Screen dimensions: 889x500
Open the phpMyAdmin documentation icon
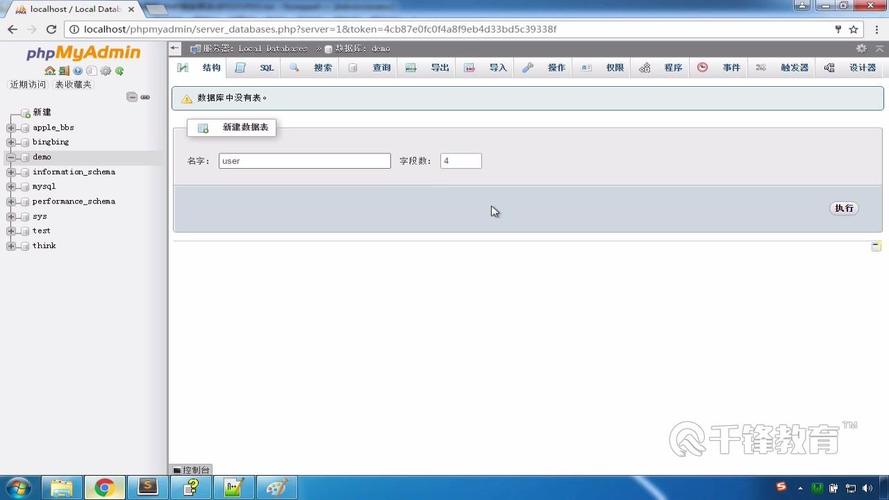[x=91, y=71]
